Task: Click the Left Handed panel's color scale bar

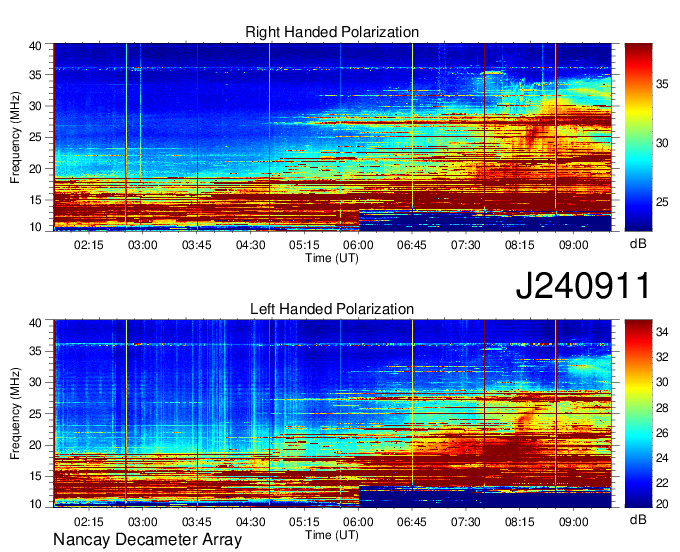Action: pos(638,414)
